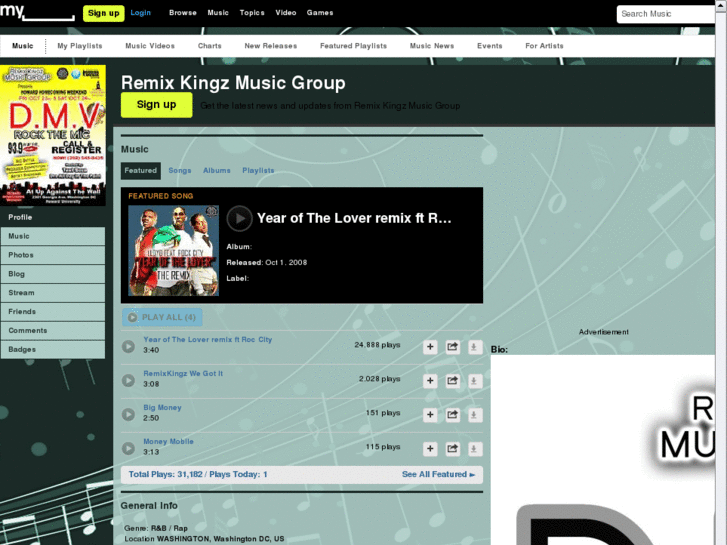The image size is (727, 545).
Task: Click the vertical scrollbar up arrow
Action: click(x=721, y=5)
